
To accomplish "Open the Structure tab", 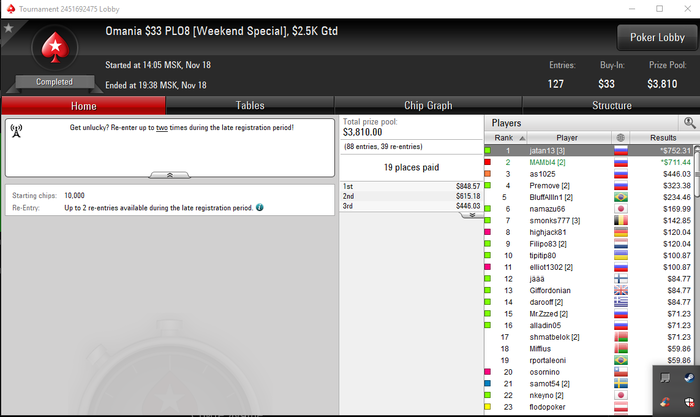I will 611,105.
